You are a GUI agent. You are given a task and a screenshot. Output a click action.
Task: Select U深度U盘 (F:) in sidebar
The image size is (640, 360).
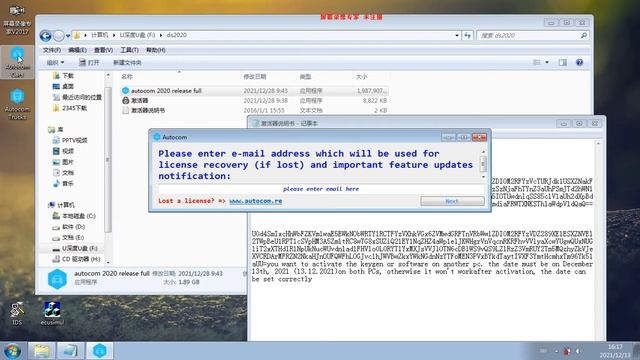pos(75,248)
